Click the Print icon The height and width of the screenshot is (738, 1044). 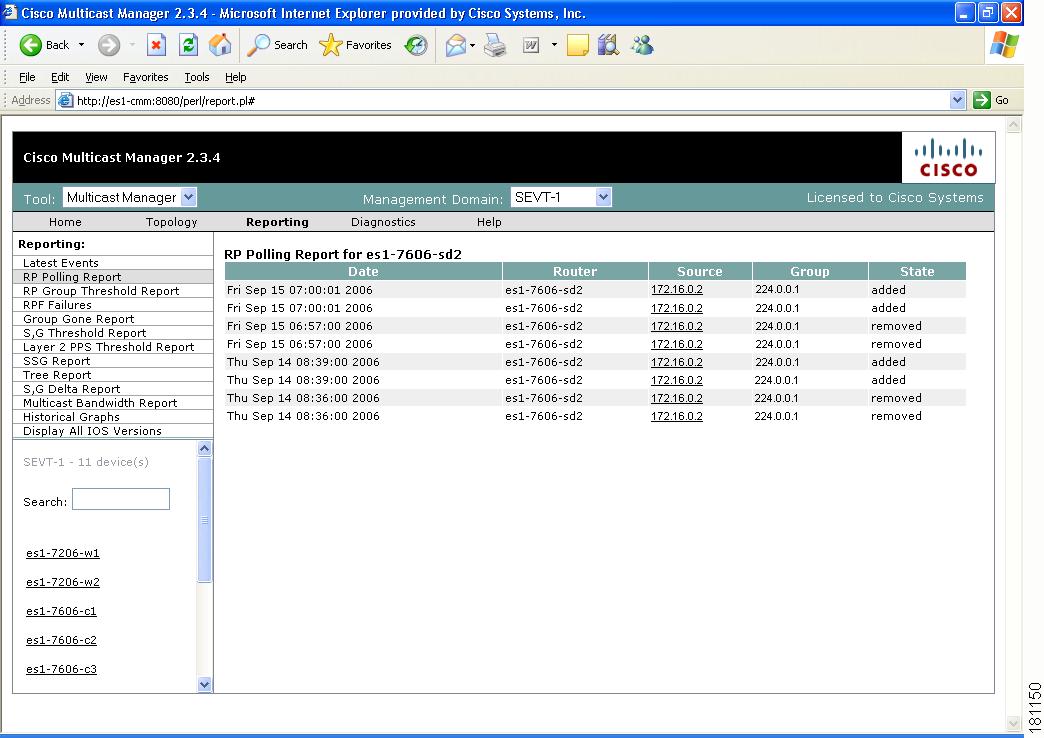[495, 45]
